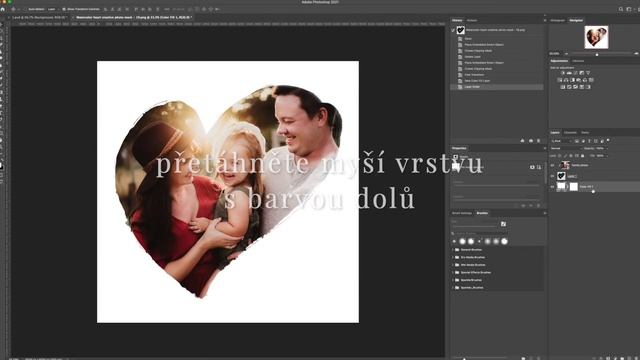This screenshot has height=360, width=640.
Task: Add a Photo Filter adjustment layer
Action: [579, 80]
